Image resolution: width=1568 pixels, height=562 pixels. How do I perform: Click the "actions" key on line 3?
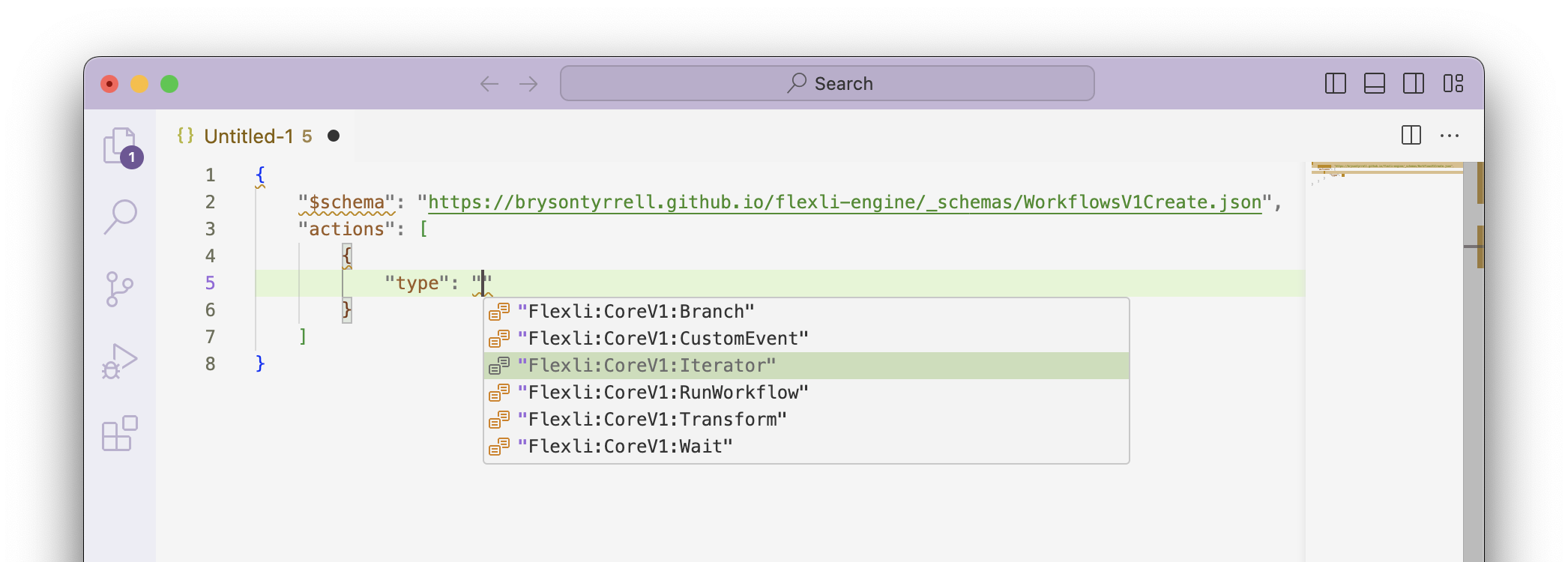point(346,229)
